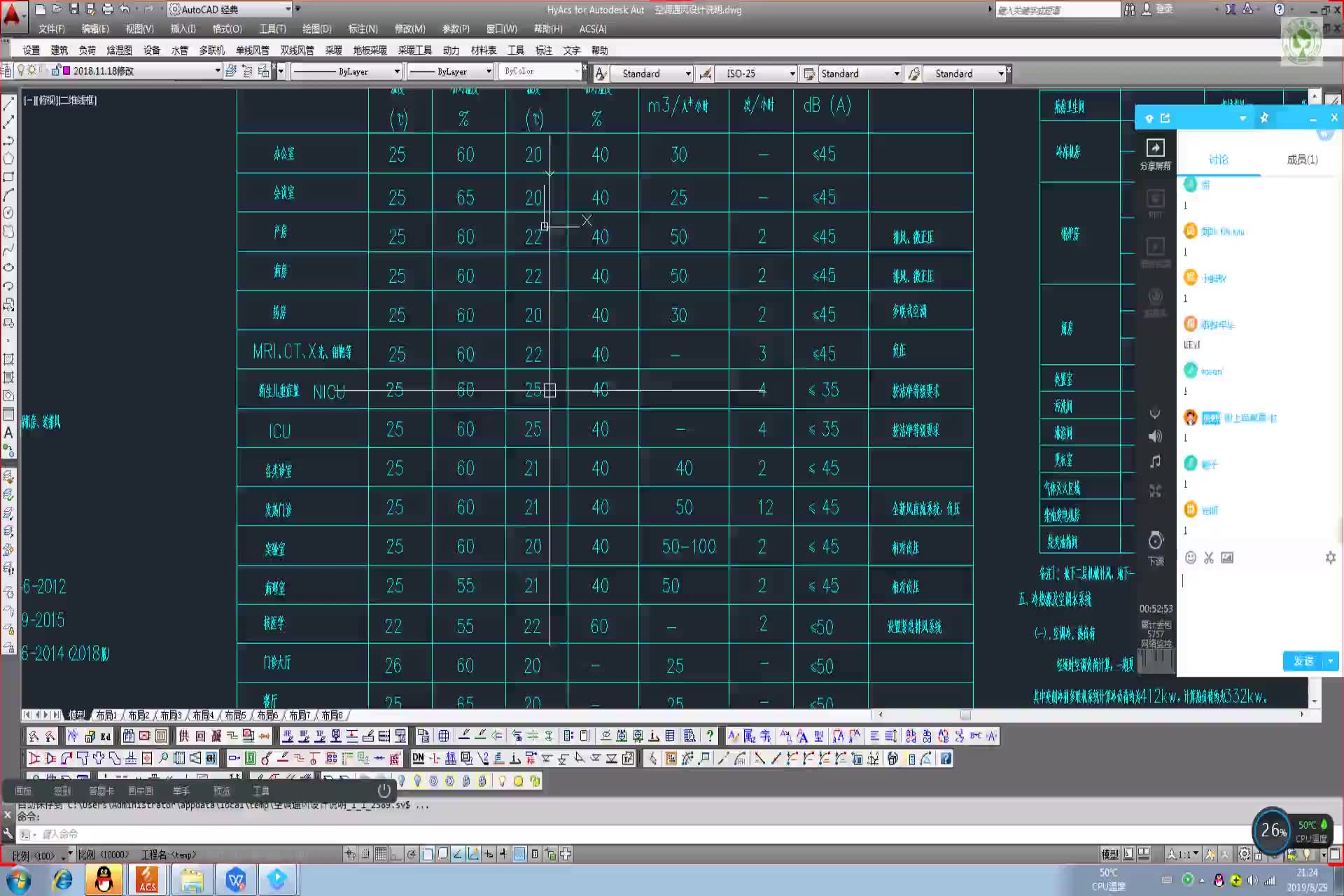The width and height of the screenshot is (1344, 896).
Task: Click the chat settings gear icon
Action: [x=1330, y=557]
